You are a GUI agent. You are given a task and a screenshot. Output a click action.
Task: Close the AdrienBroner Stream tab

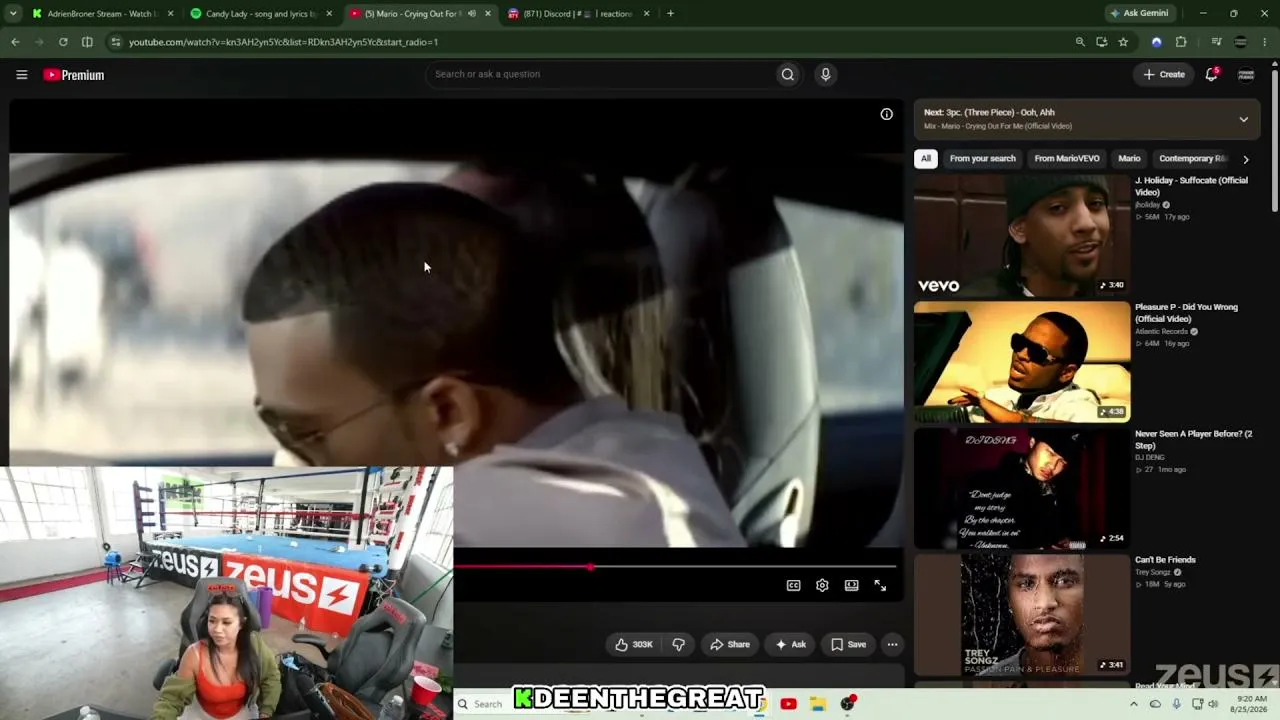coord(171,14)
